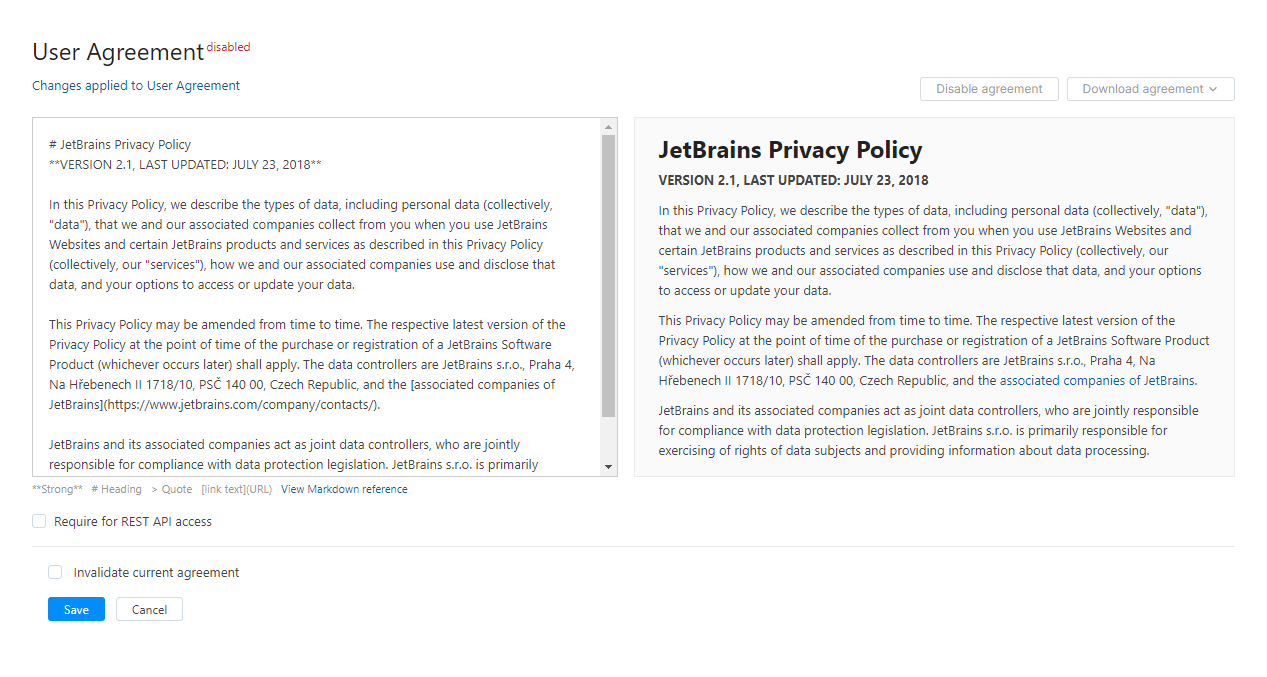Uncheck 'Require for REST API access'
Viewport: 1267px width, 677px height.
(x=38, y=521)
